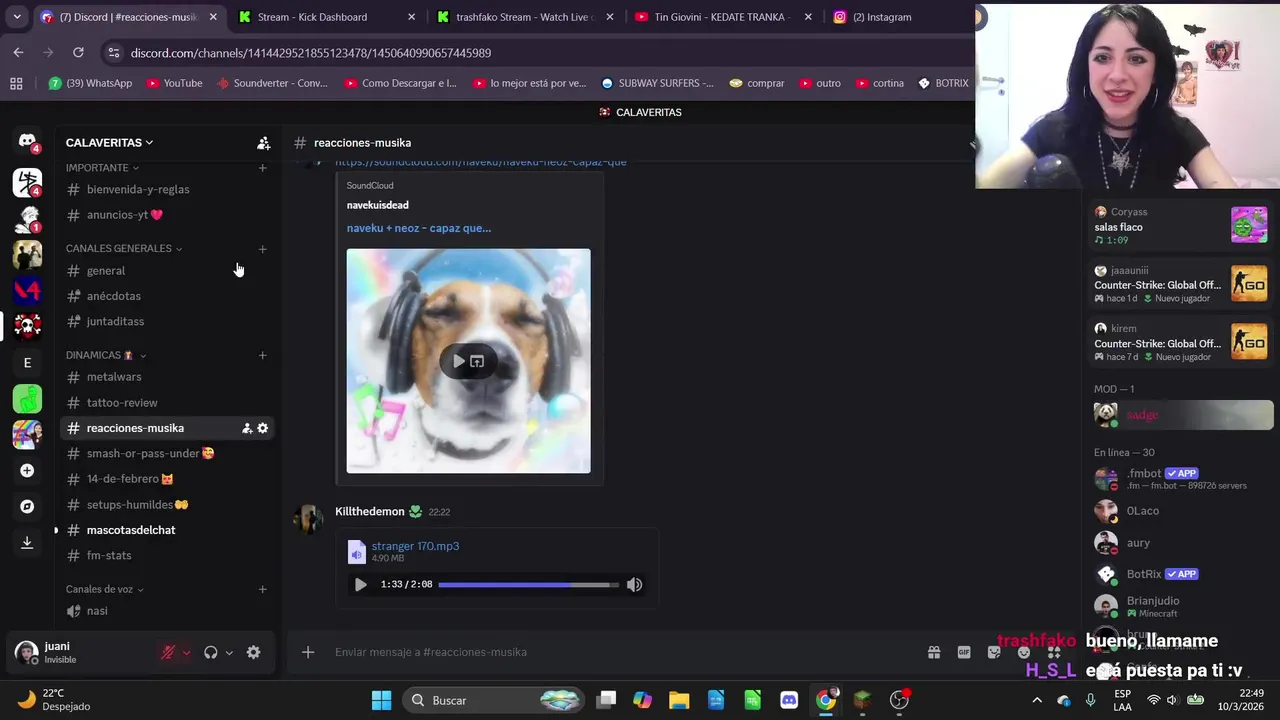Viewport: 1280px width, 720px height.
Task: Show hidden system tray icons
Action: click(x=1037, y=700)
